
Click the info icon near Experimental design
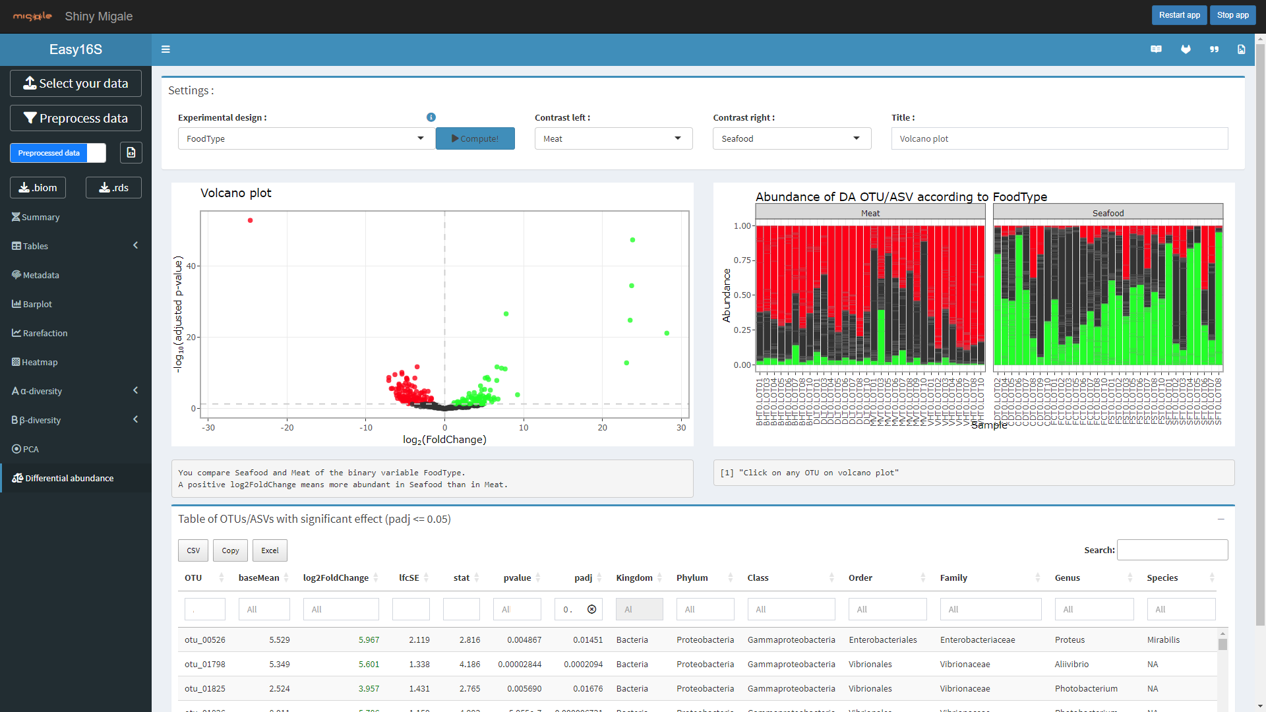[431, 117]
